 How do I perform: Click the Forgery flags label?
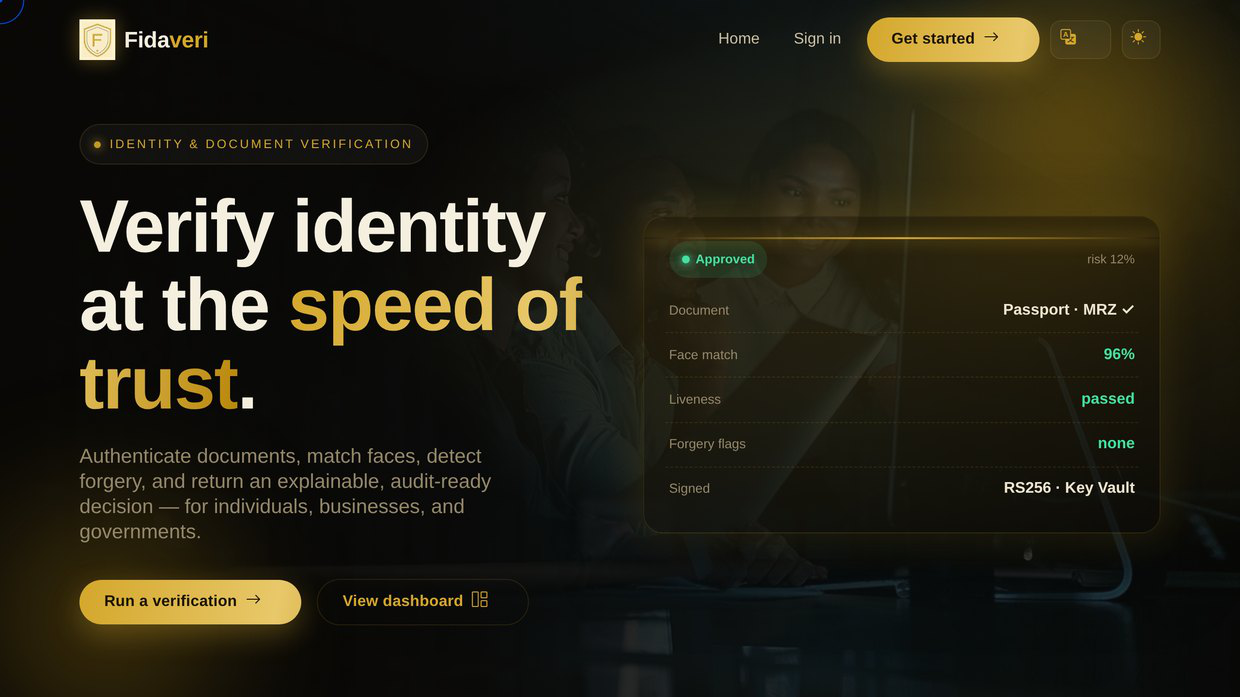pos(707,444)
